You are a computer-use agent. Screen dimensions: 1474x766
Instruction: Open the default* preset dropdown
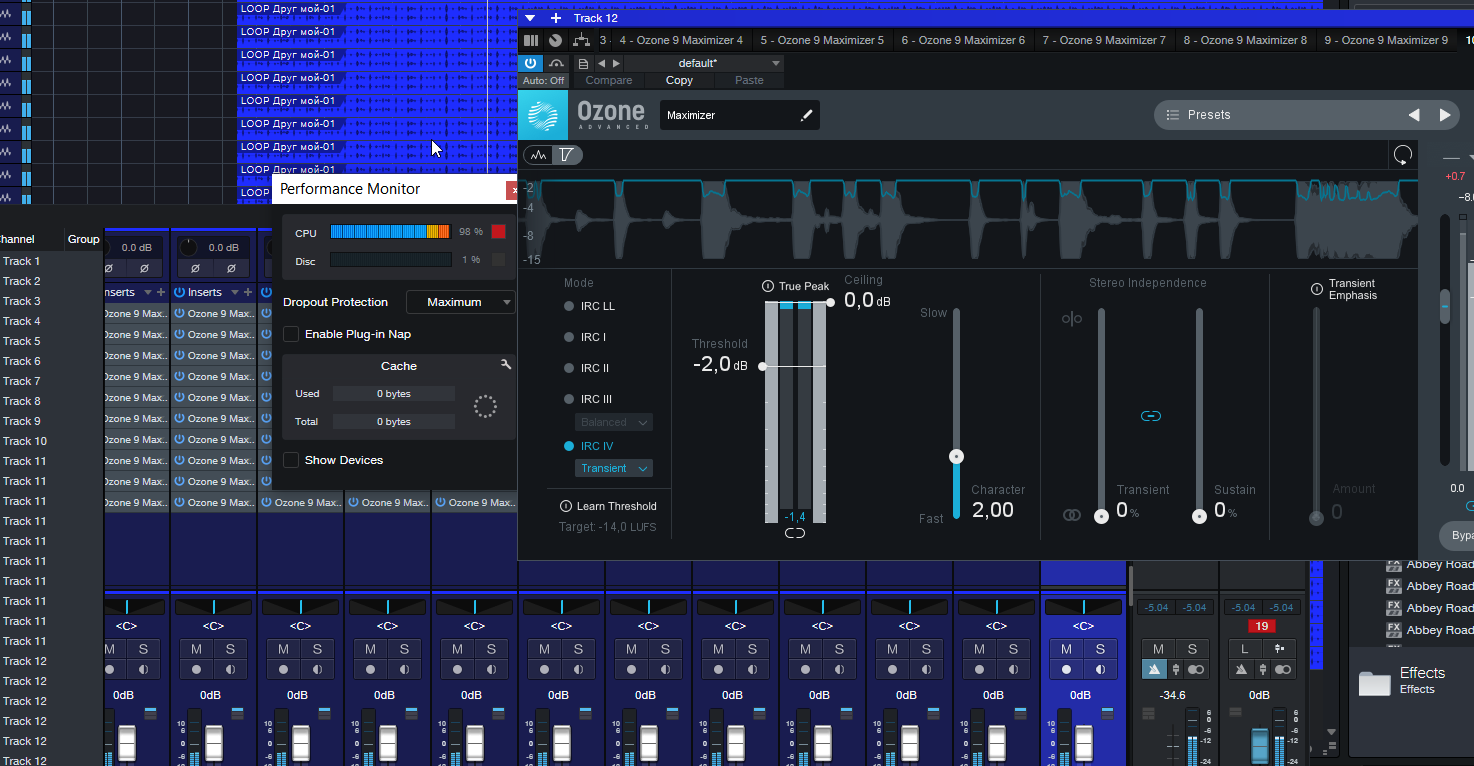[703, 63]
